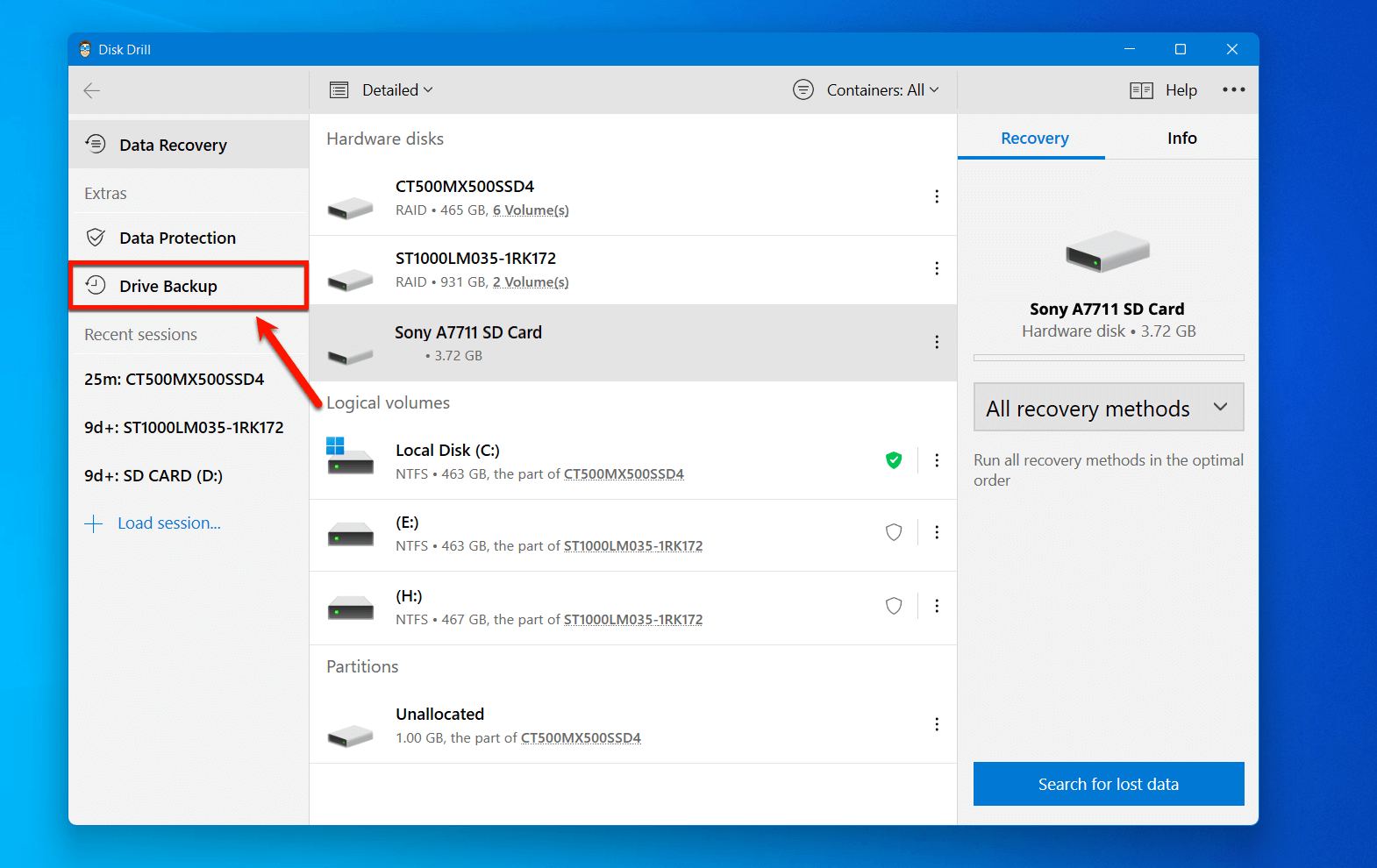Click the Disk Drill app icon in title bar
Viewport: 1377px width, 868px height.
(x=85, y=49)
